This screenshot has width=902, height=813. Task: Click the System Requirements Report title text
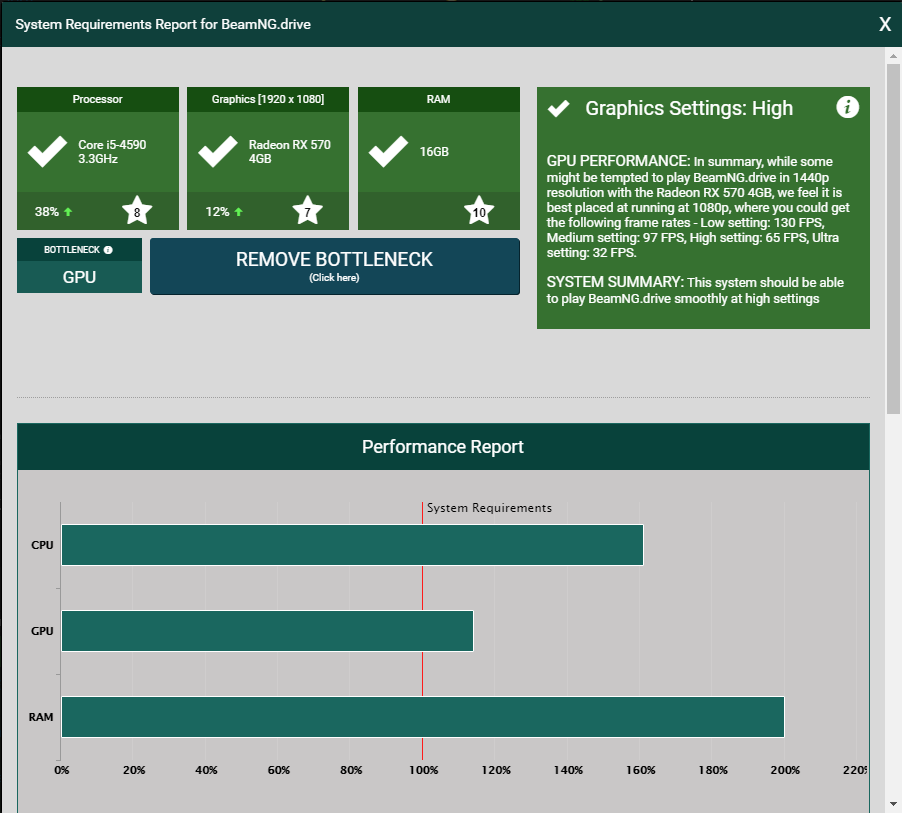[163, 24]
